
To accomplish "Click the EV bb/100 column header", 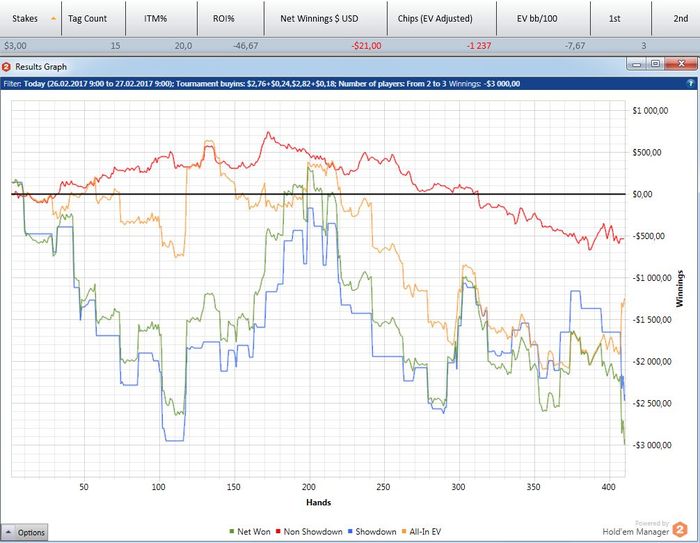I will [543, 18].
